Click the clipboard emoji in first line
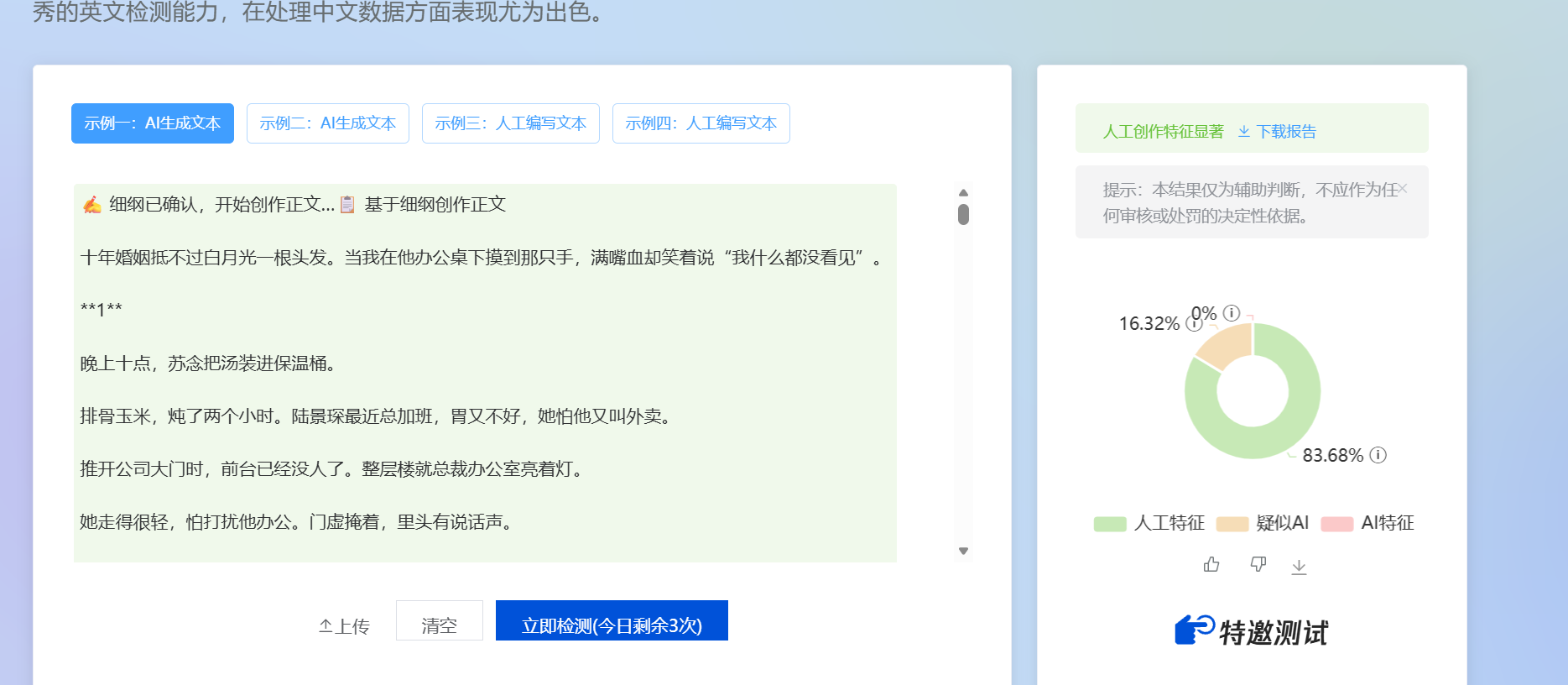Screen dimensions: 1568x685 pos(347,204)
